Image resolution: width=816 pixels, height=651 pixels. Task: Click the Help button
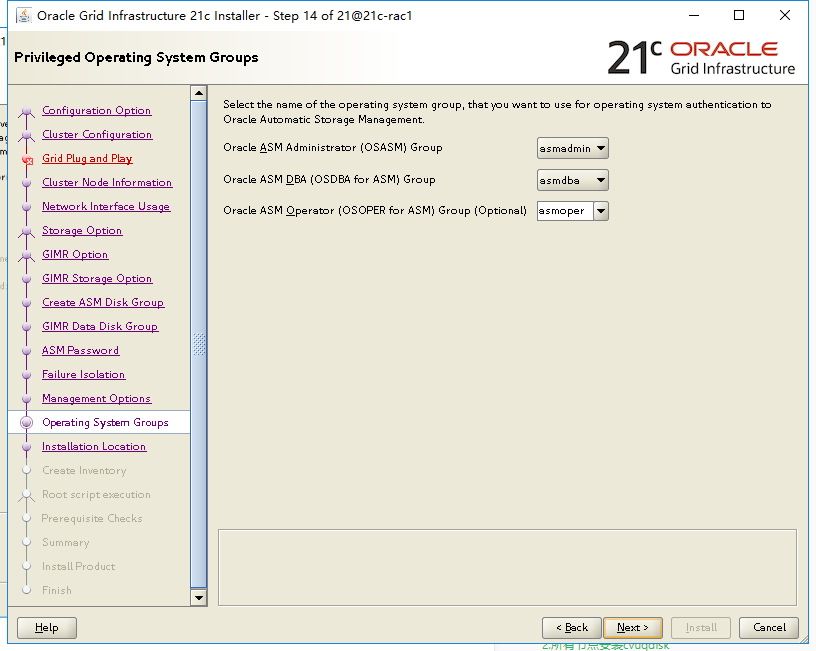click(x=47, y=628)
